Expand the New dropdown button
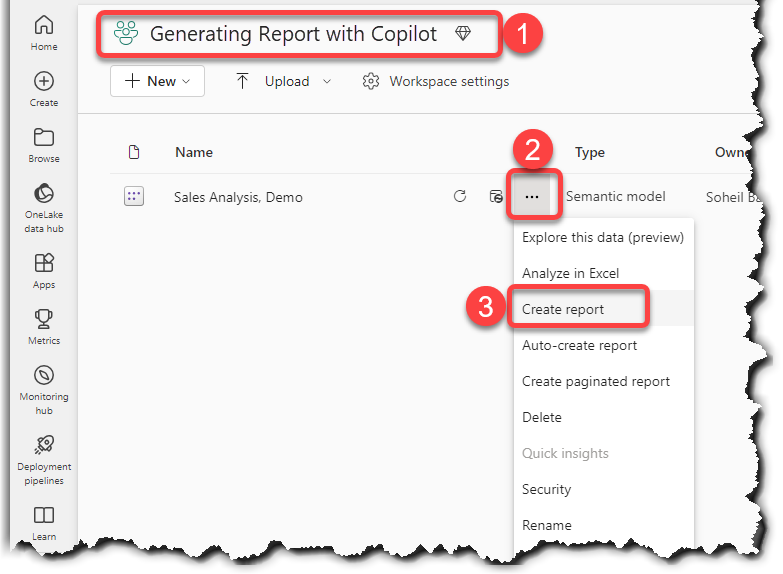This screenshot has height=574, width=783. coord(157,82)
